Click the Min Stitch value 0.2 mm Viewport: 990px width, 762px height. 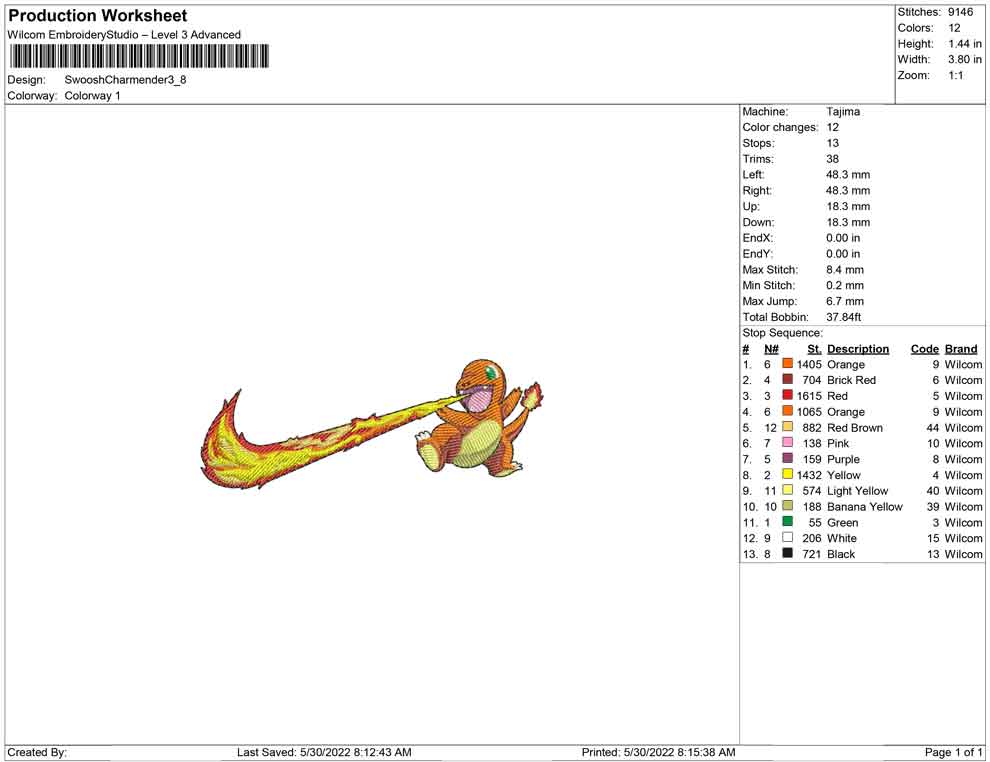click(845, 285)
